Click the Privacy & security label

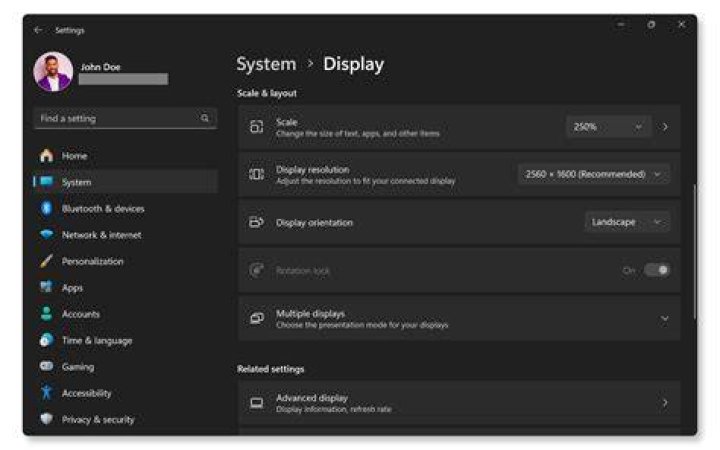98,420
